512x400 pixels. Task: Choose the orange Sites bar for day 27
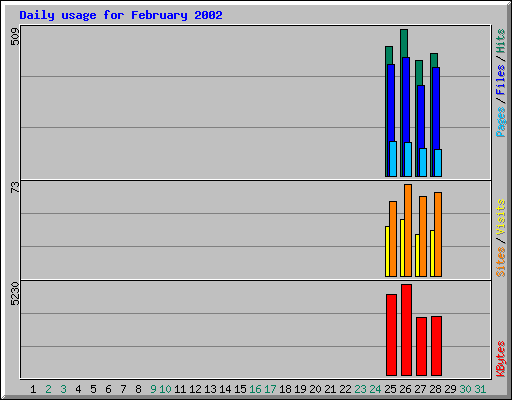pyautogui.click(x=423, y=237)
